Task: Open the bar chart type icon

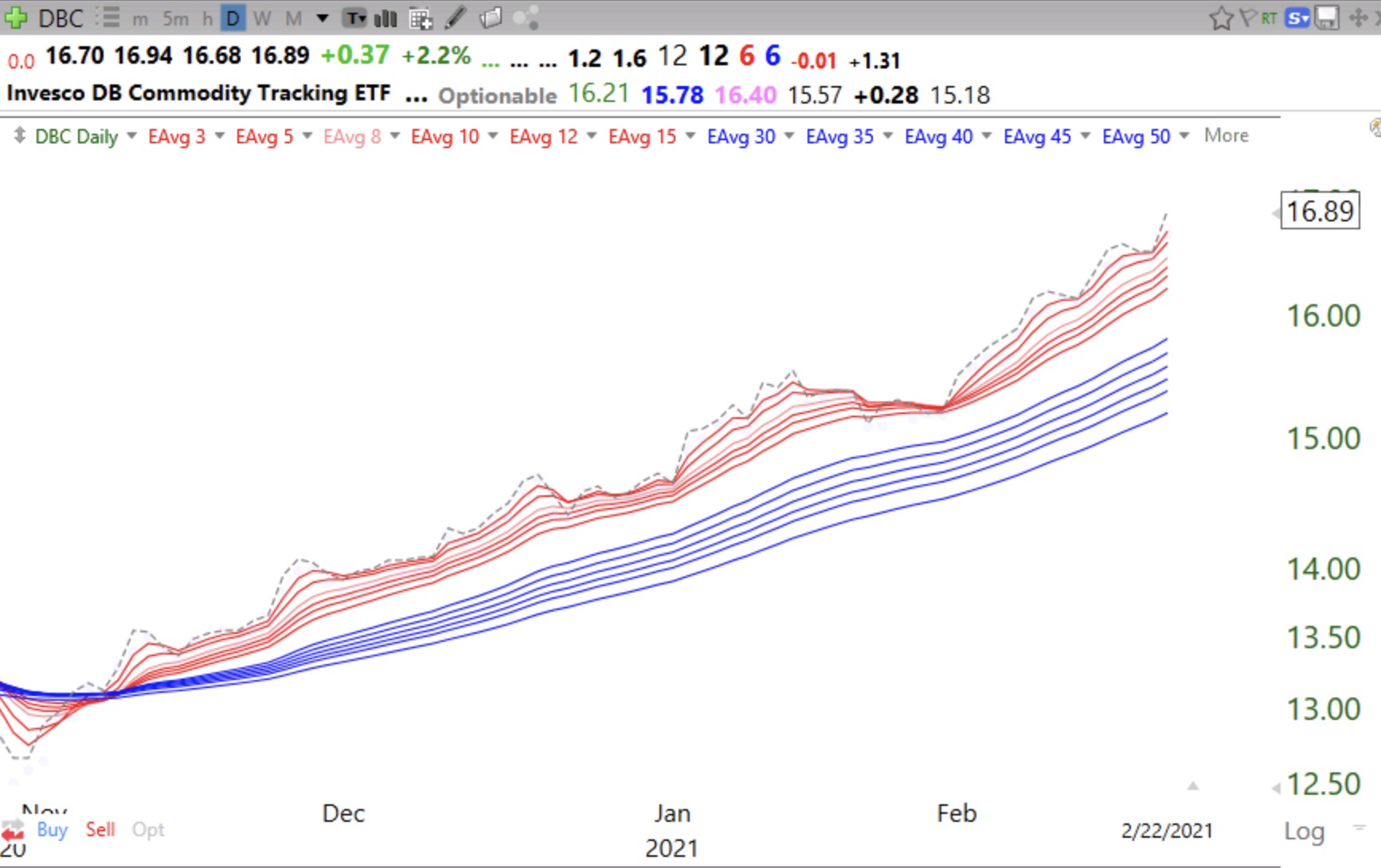Action: click(385, 18)
